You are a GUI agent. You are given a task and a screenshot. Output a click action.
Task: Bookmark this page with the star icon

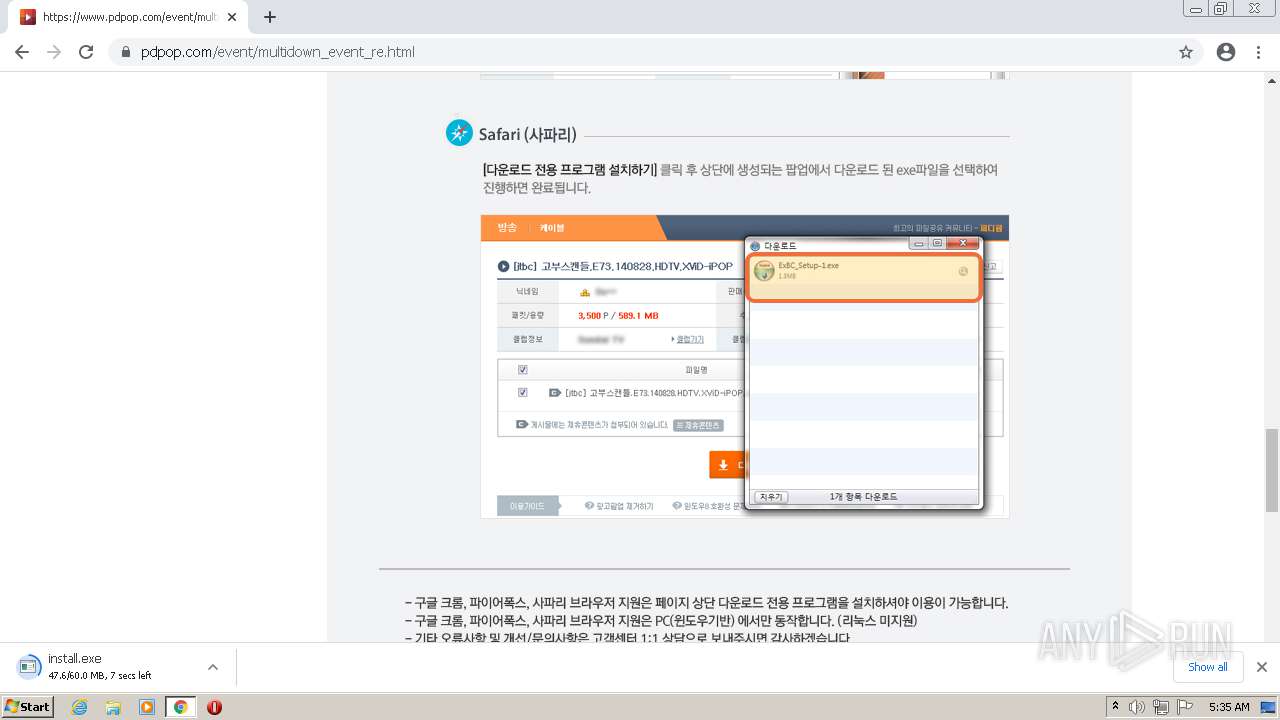(x=1186, y=52)
